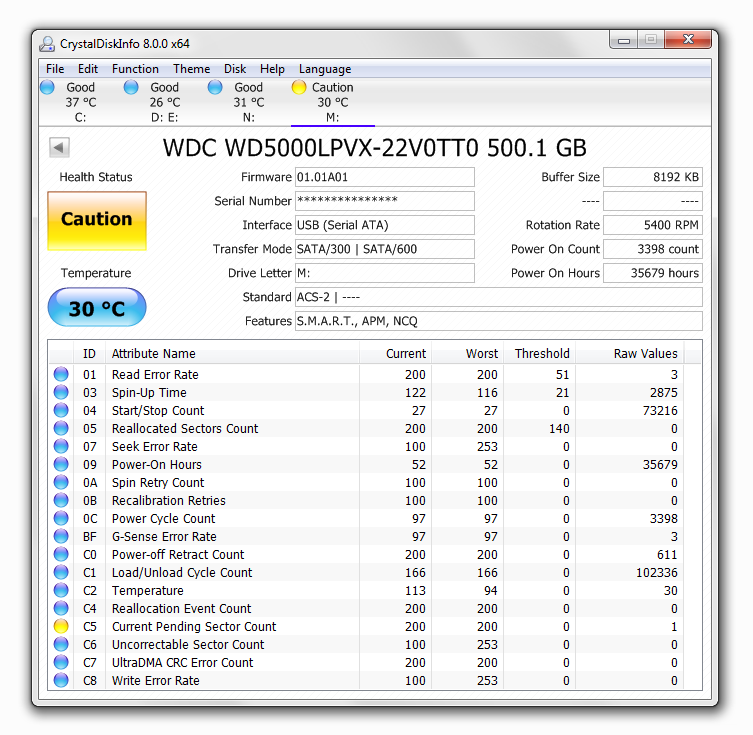The image size is (753, 735).
Task: Open the Function menu
Action: click(x=135, y=69)
